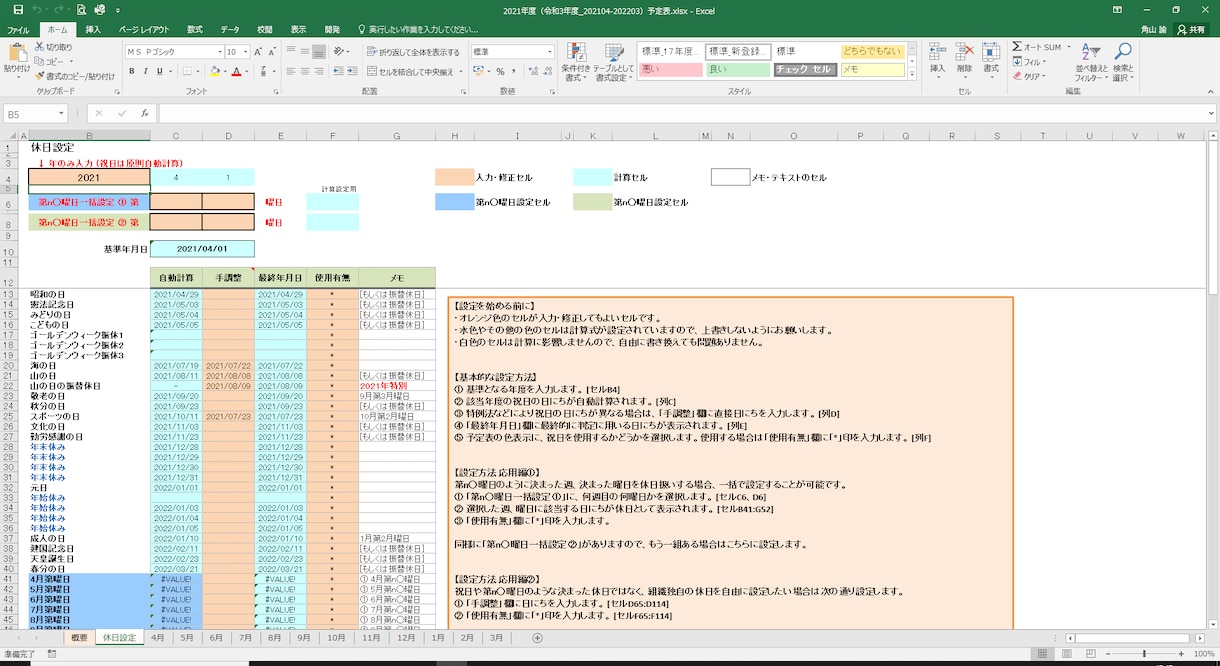The width and height of the screenshot is (1220, 666).
Task: Open the Merge & Center dropdown arrow
Action: click(461, 72)
